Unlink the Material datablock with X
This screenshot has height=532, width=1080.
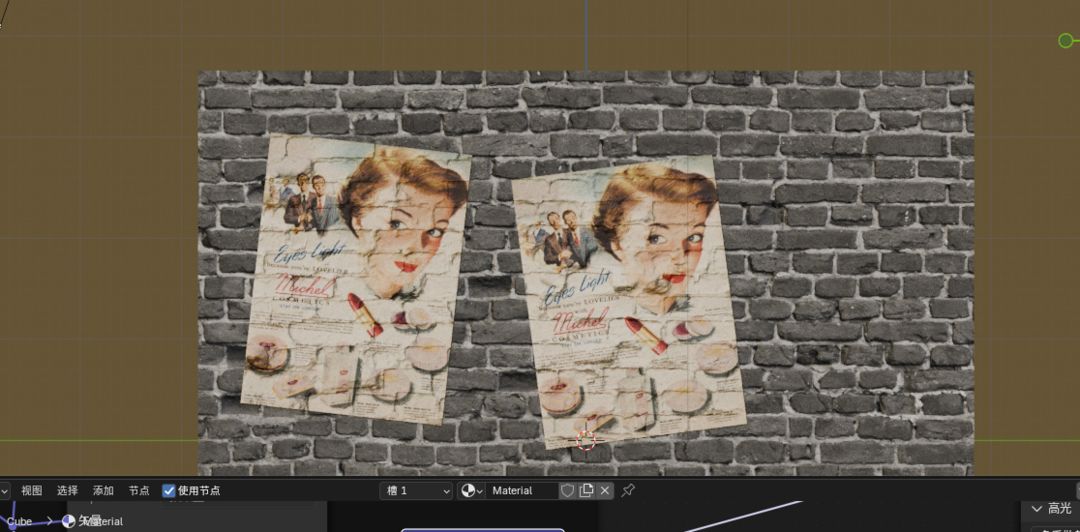[604, 491]
